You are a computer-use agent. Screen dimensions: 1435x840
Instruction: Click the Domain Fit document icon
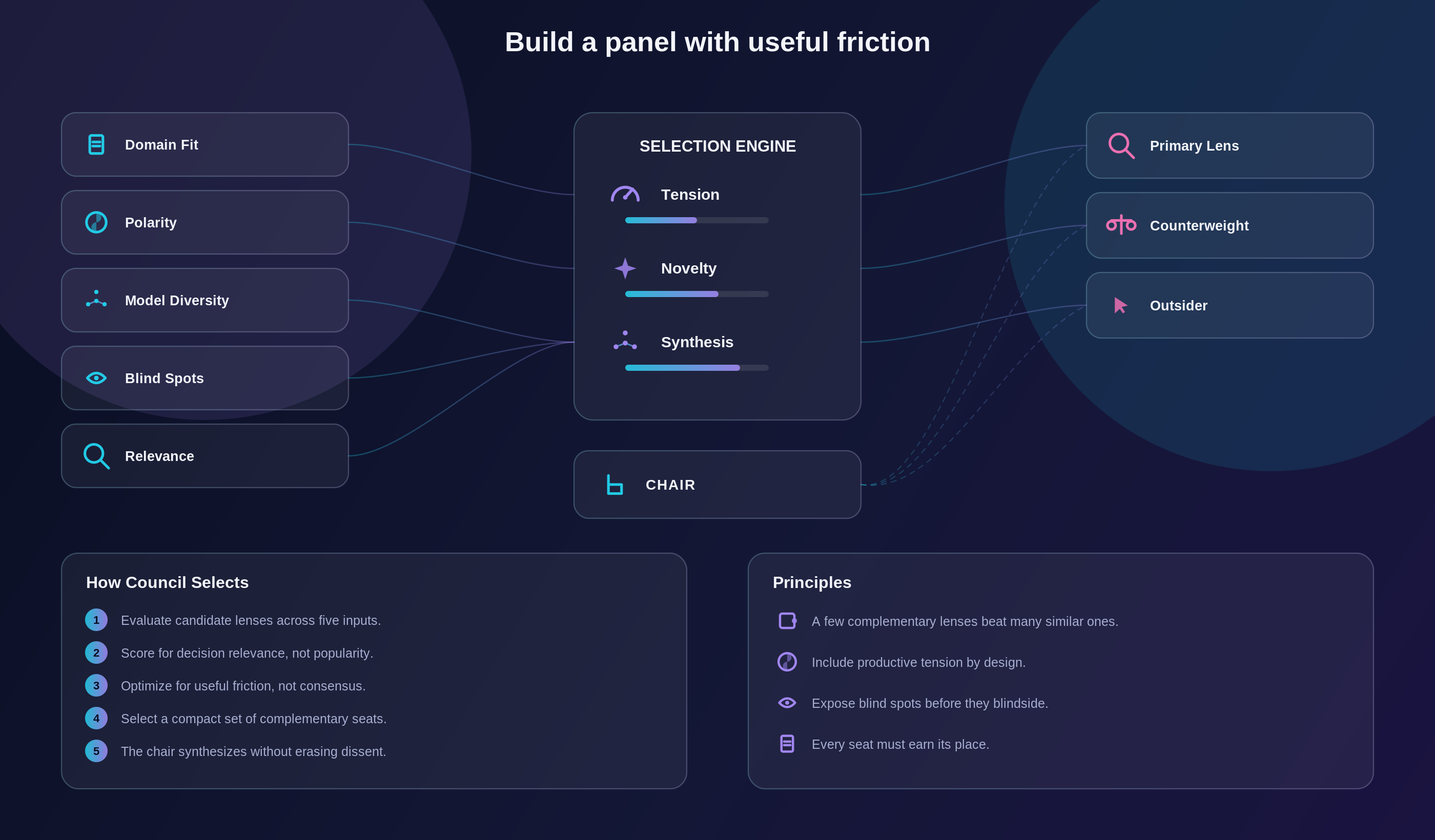tap(96, 144)
